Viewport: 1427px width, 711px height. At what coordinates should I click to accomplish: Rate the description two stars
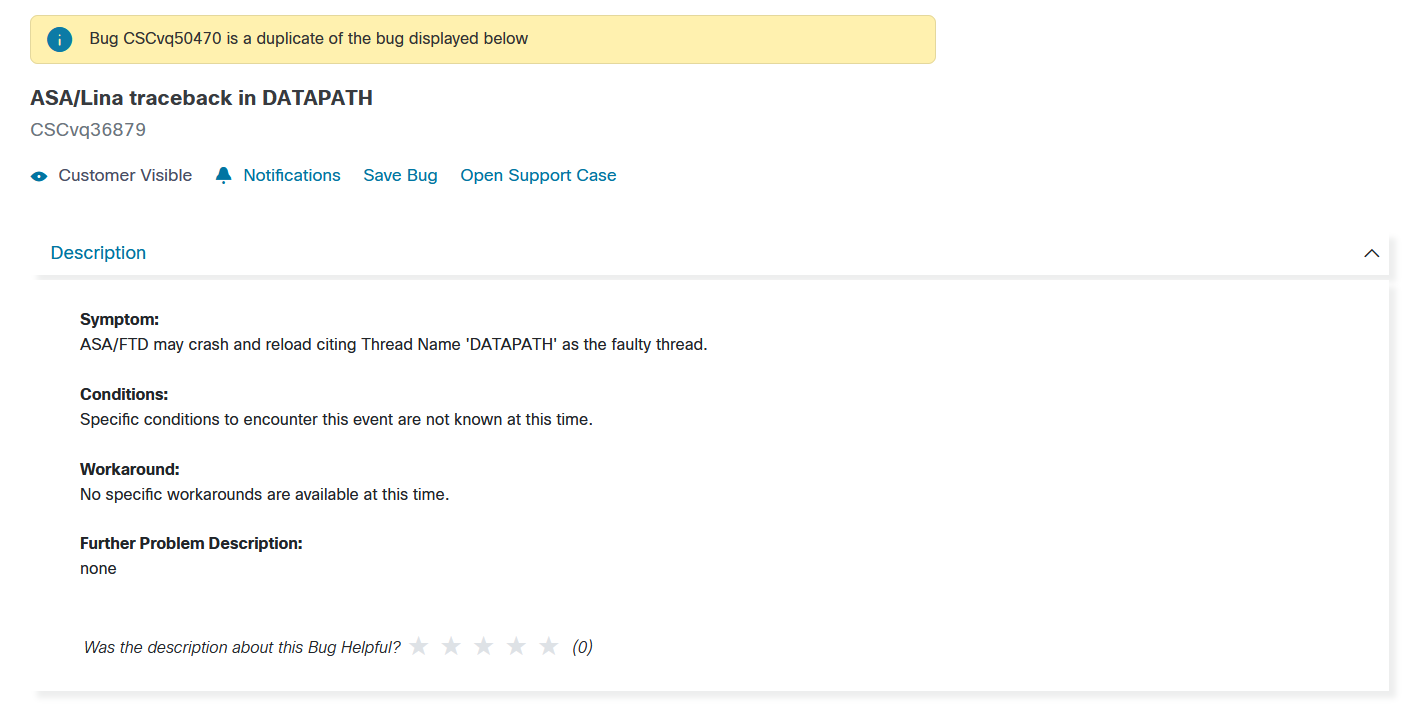coord(451,647)
